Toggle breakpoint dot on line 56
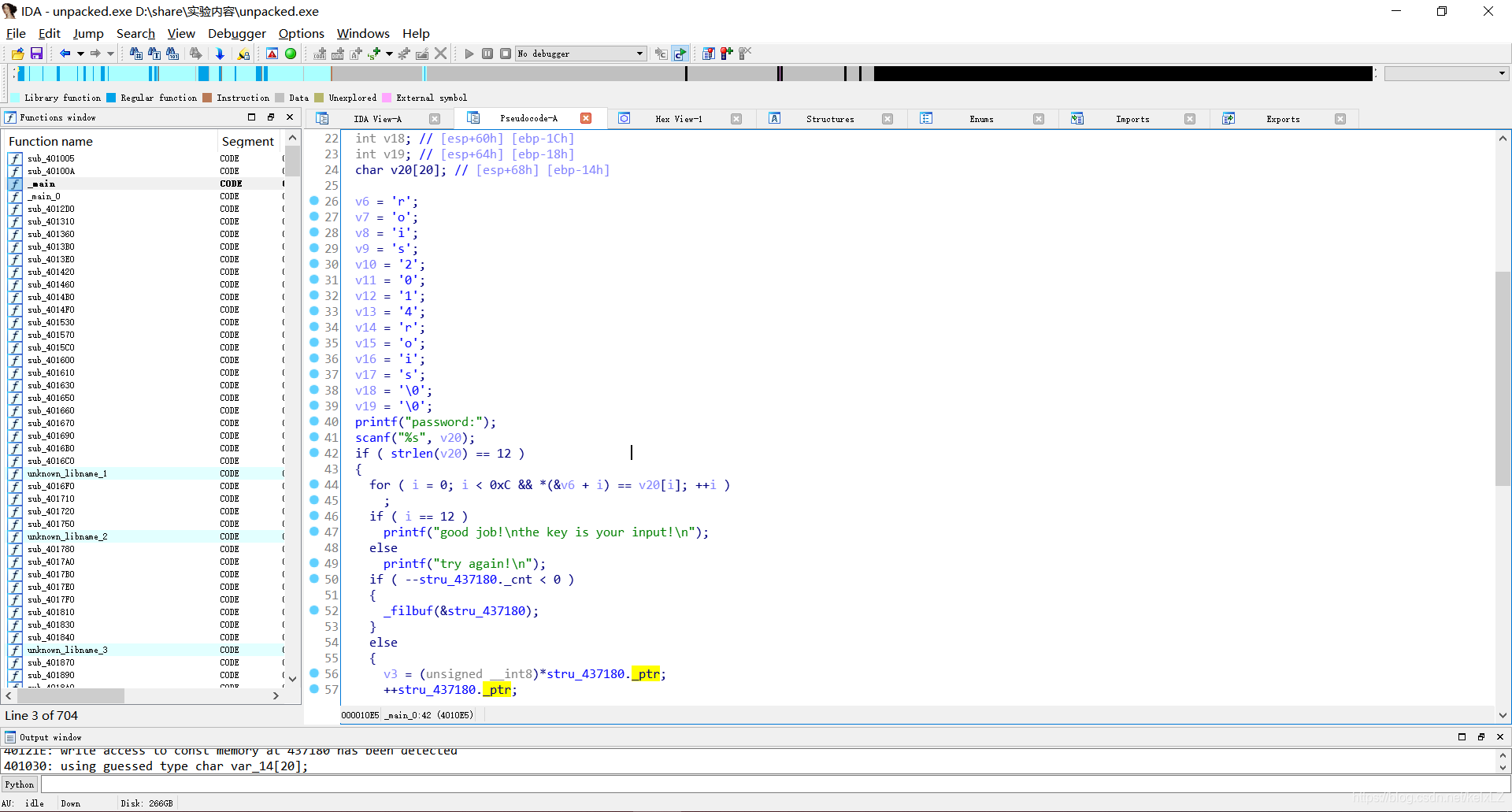 pos(314,673)
